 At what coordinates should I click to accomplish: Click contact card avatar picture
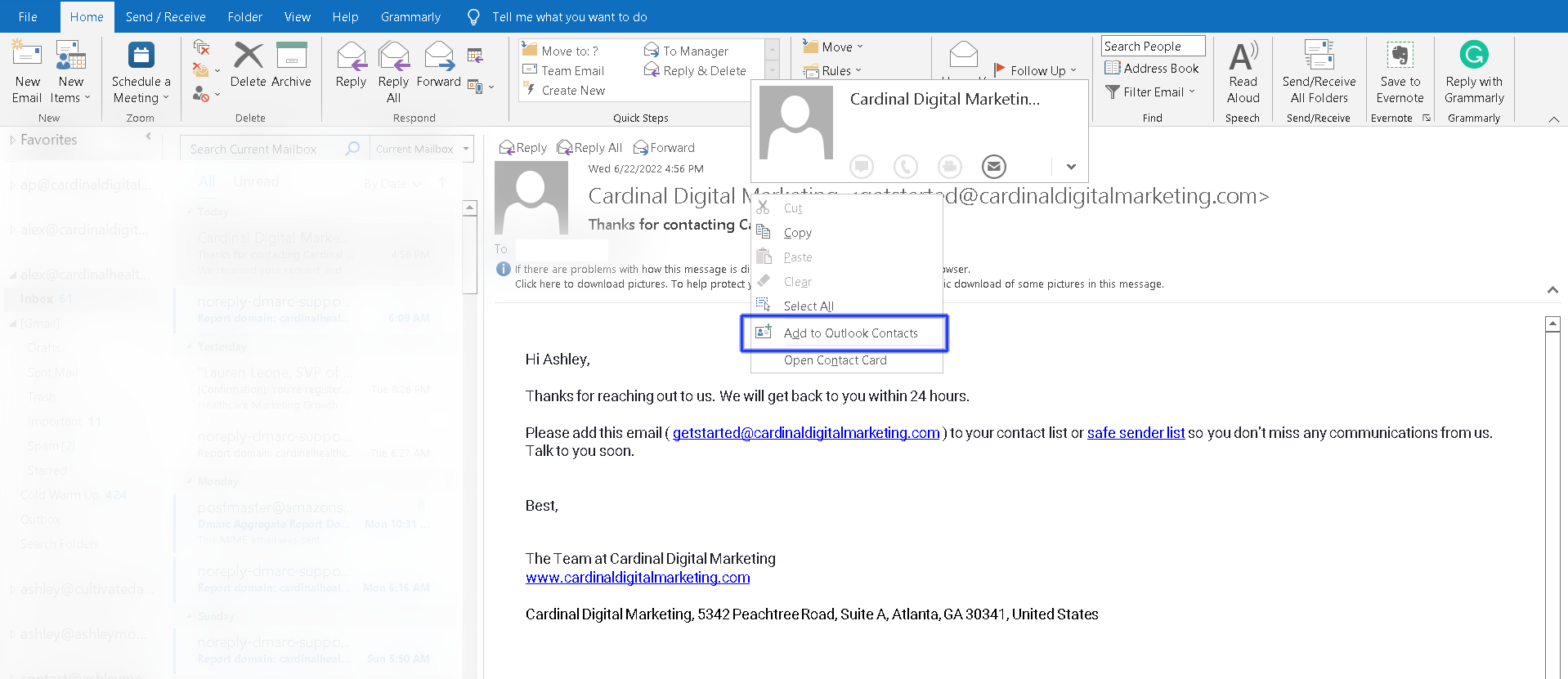[x=795, y=123]
